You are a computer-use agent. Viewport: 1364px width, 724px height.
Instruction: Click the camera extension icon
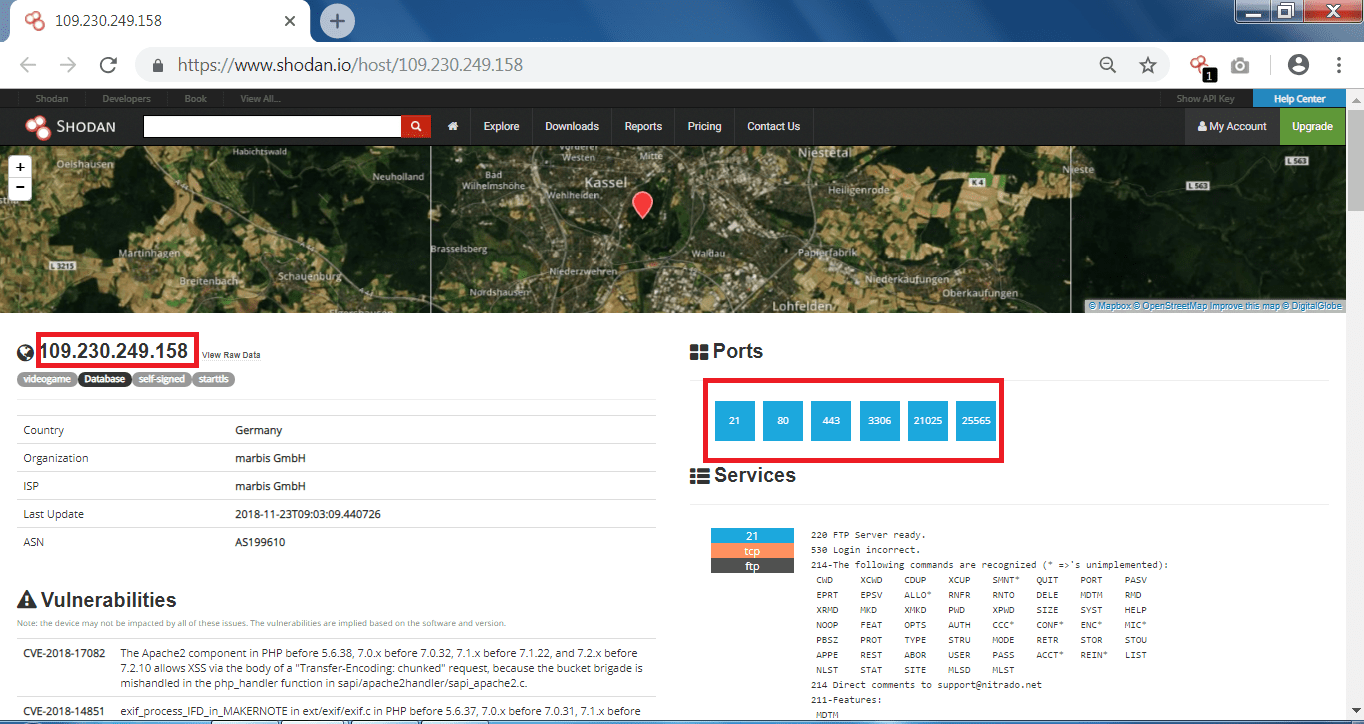coord(1240,65)
